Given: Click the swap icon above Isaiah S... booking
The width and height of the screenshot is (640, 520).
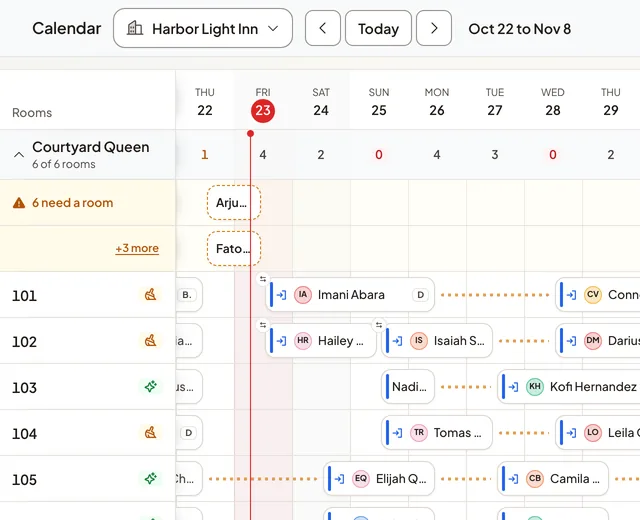Looking at the screenshot, I should 379,325.
